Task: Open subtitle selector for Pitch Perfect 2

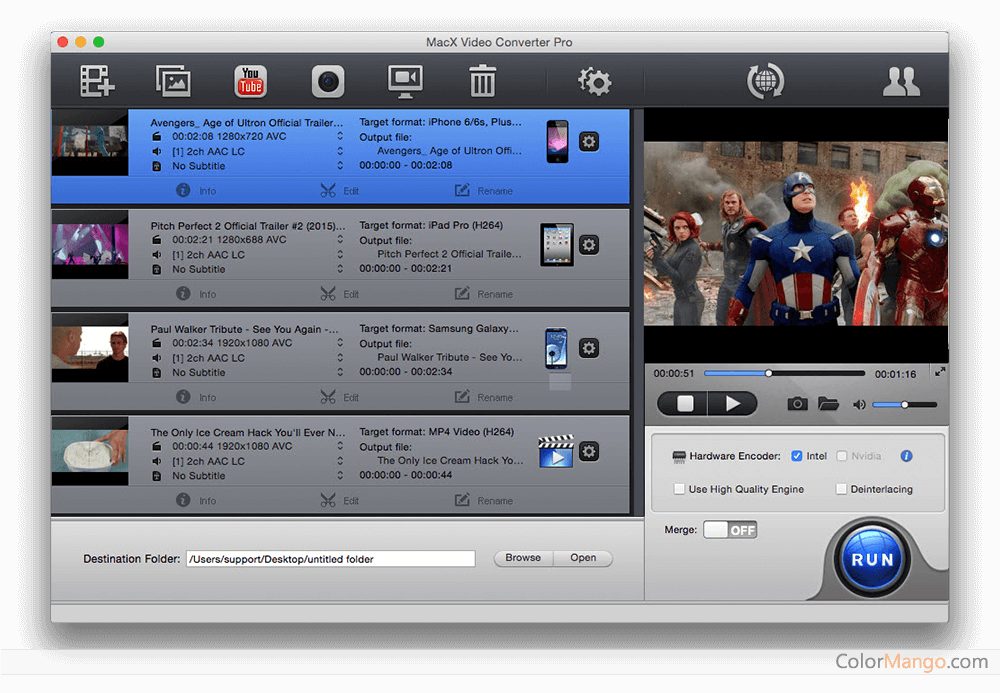Action: click(x=340, y=269)
